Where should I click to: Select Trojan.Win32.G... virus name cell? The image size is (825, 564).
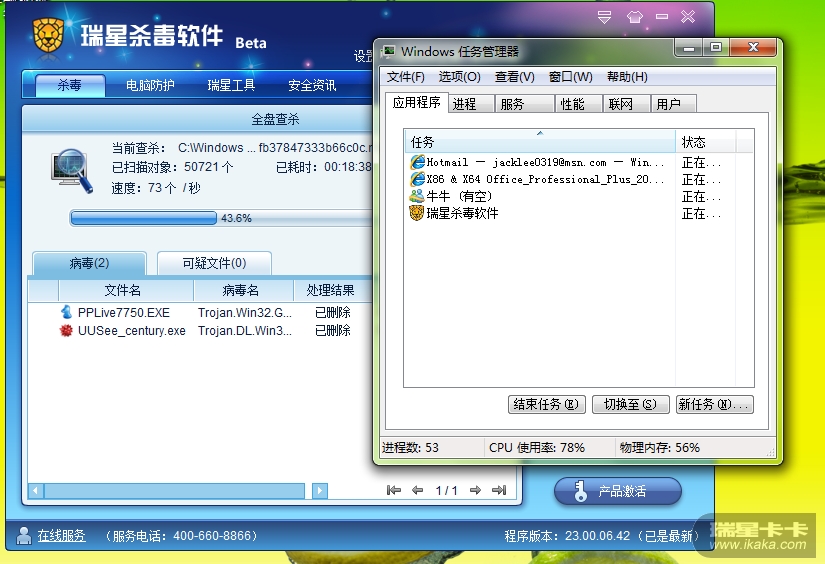click(x=245, y=313)
